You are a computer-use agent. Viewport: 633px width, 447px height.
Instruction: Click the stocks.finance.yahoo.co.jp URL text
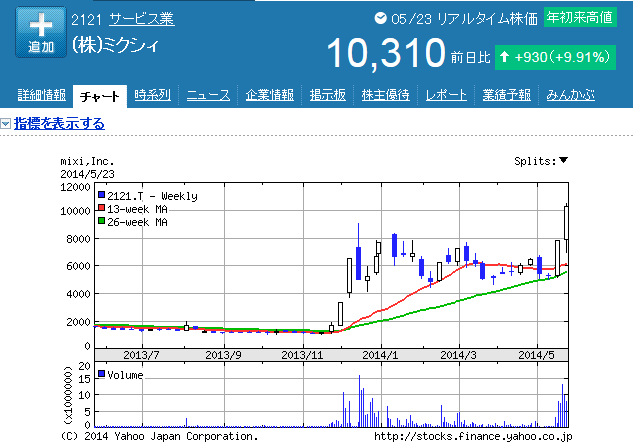tap(473, 437)
